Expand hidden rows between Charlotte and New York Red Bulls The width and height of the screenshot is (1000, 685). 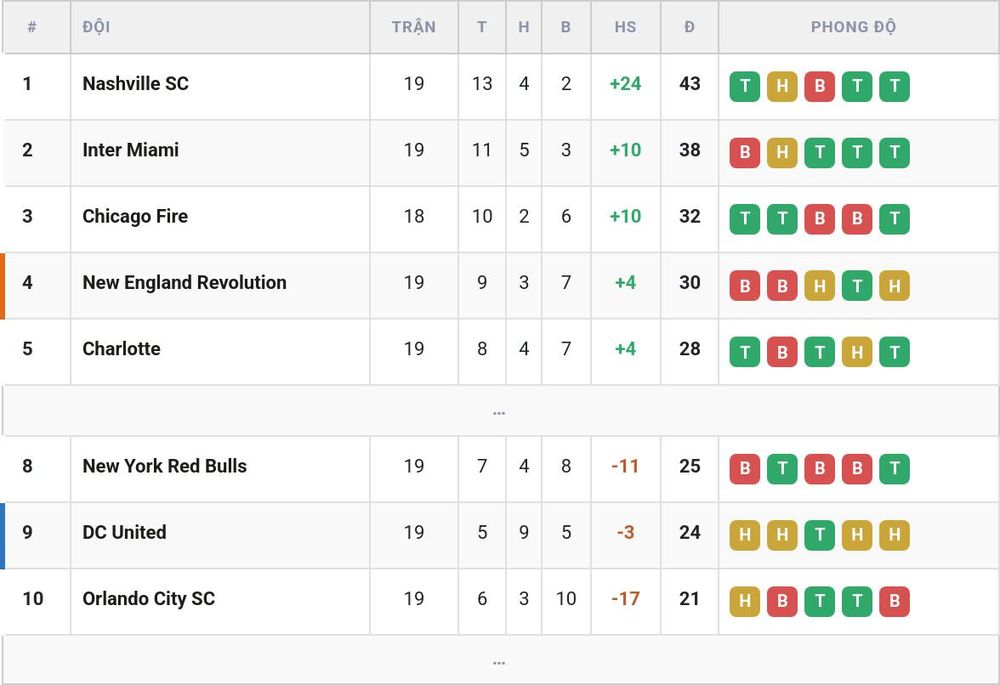pyautogui.click(x=499, y=411)
